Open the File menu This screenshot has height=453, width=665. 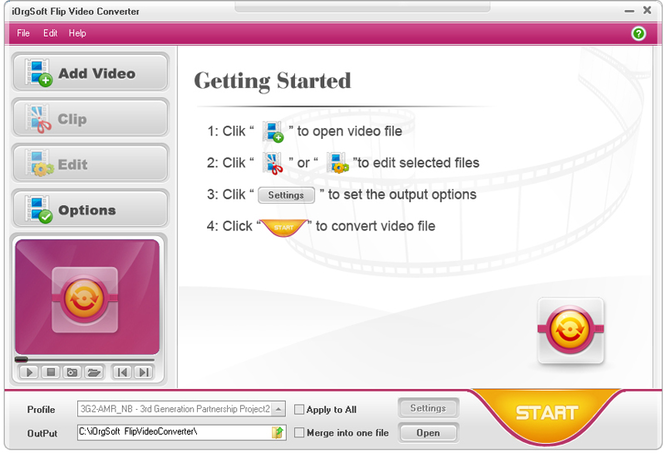coord(23,33)
